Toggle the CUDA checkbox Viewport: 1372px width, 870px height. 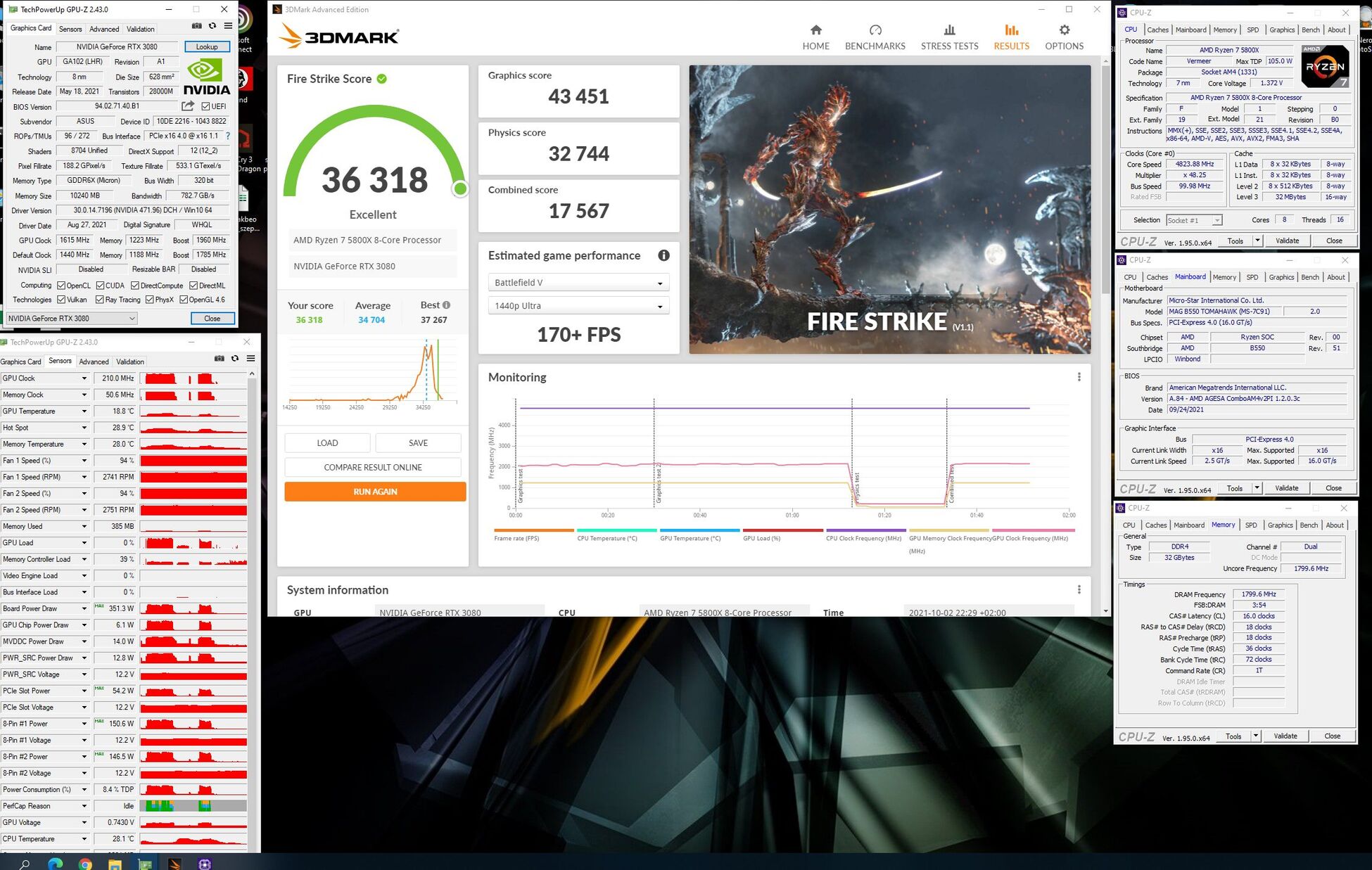pyautogui.click(x=101, y=286)
